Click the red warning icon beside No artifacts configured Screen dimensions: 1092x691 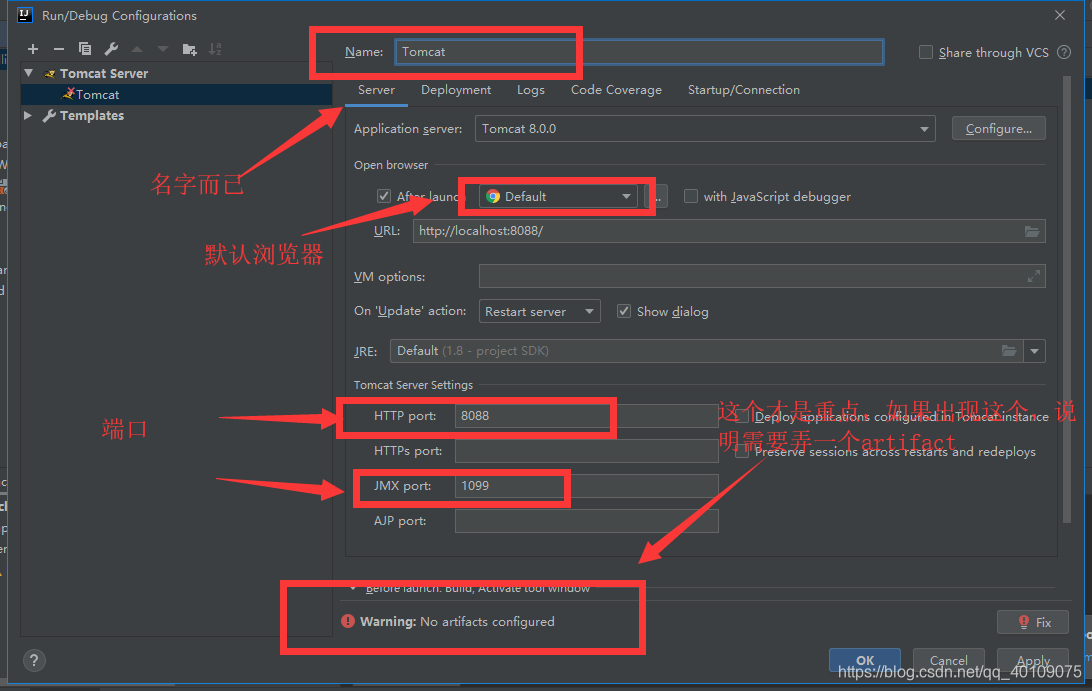[x=348, y=621]
